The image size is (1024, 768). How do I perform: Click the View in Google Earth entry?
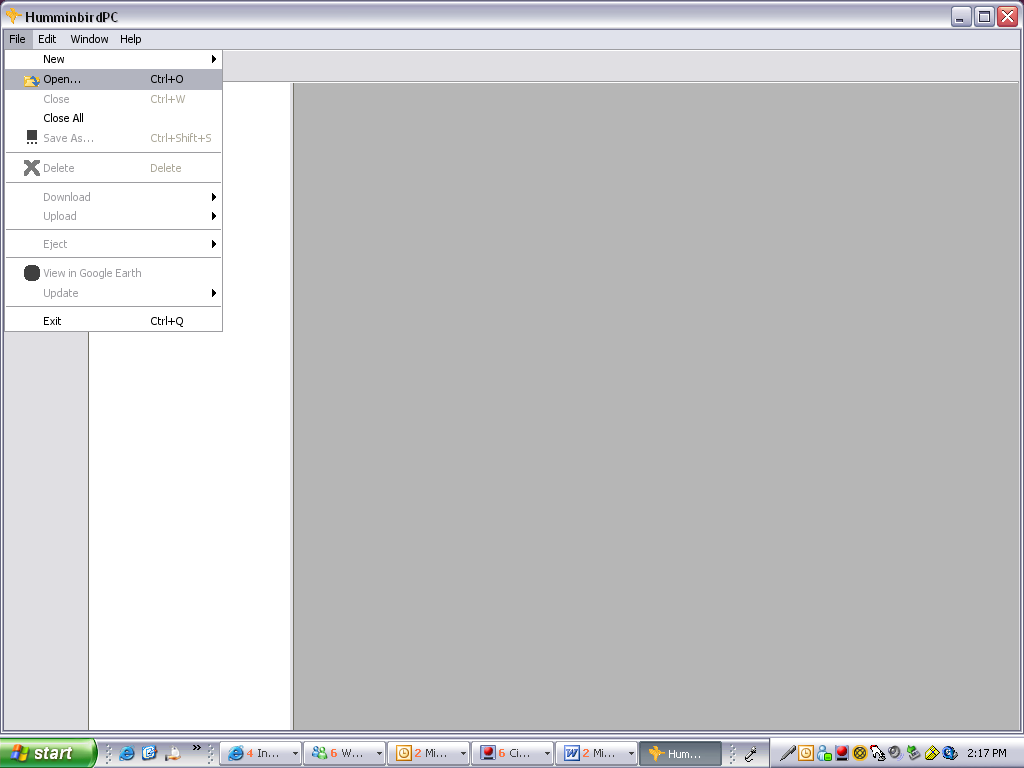114,273
